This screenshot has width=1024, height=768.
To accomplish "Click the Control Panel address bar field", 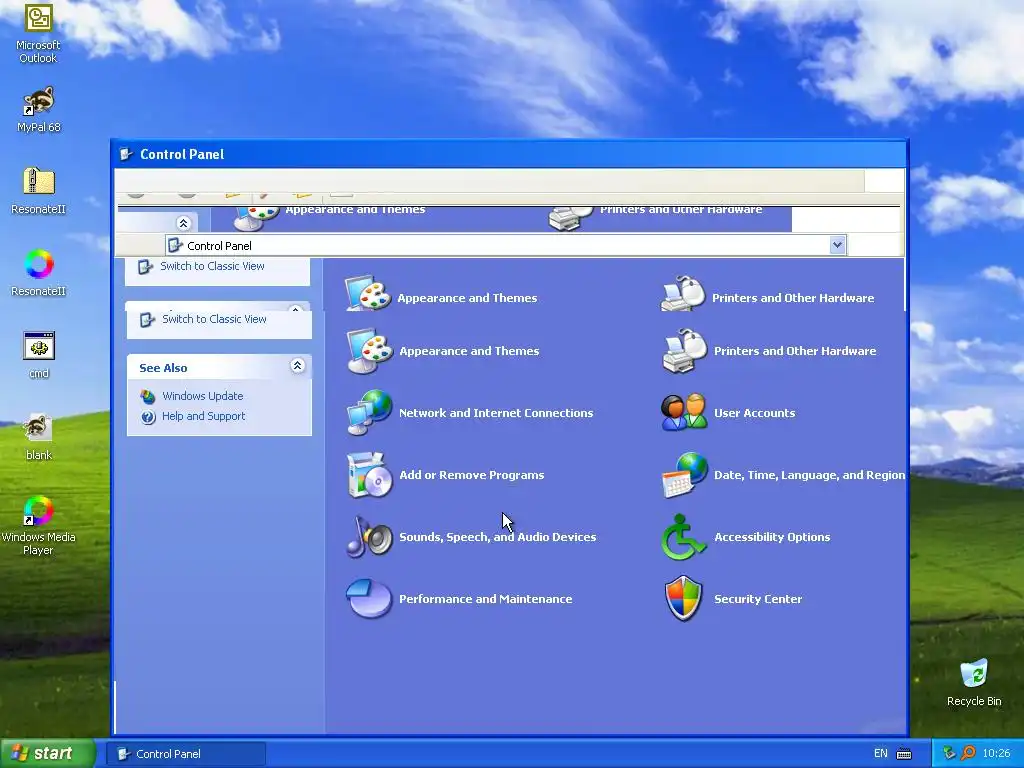I will point(505,246).
